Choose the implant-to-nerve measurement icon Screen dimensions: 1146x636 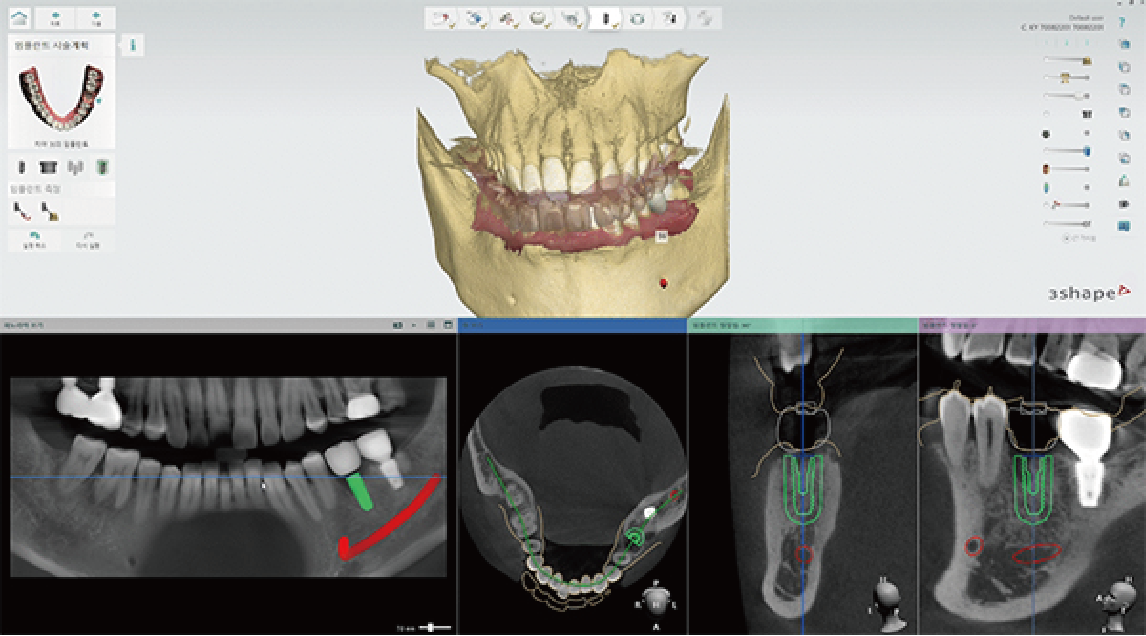tap(22, 212)
